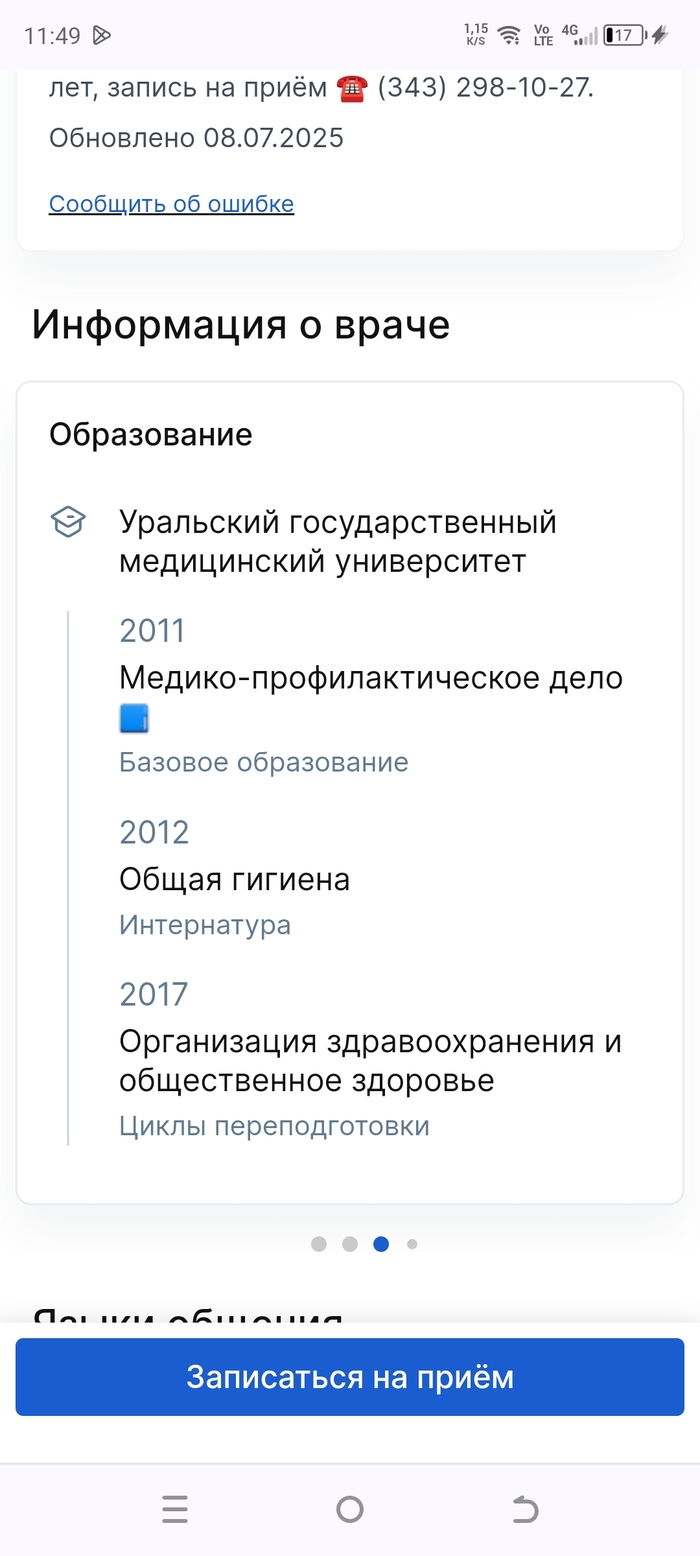
Task: Tap the red telephone icon
Action: click(352, 88)
